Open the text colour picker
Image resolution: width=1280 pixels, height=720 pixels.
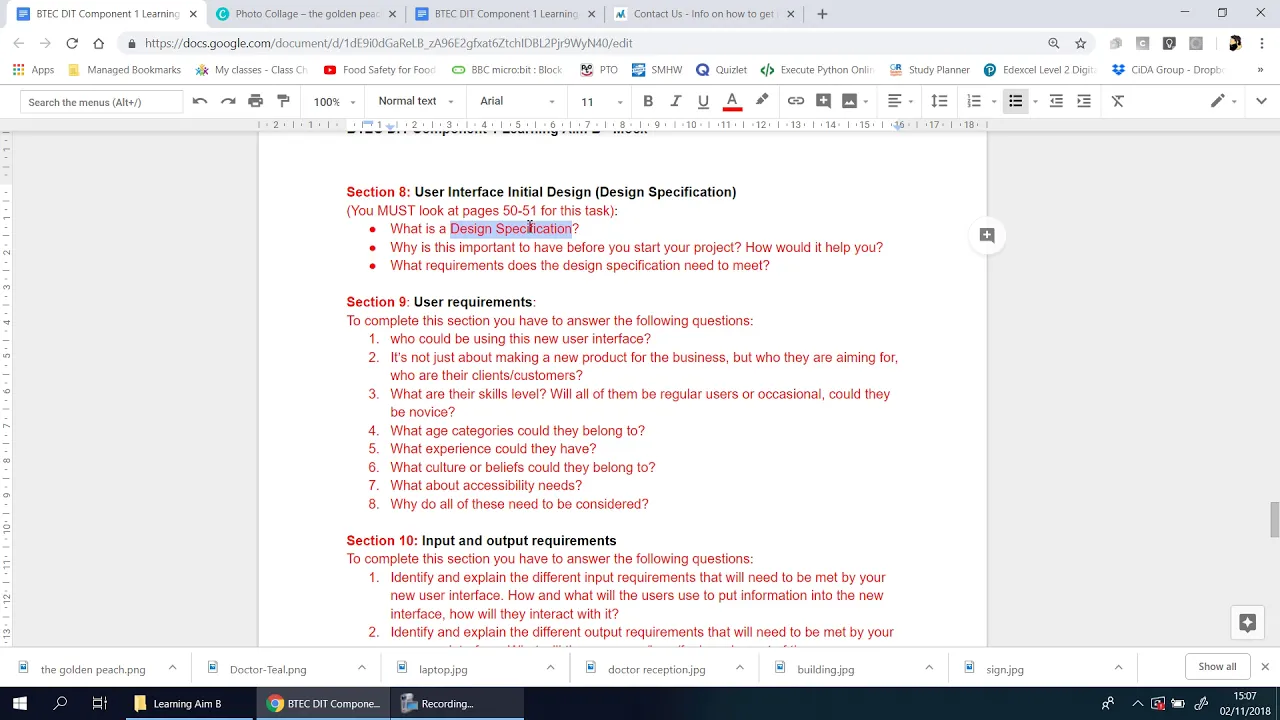(732, 101)
